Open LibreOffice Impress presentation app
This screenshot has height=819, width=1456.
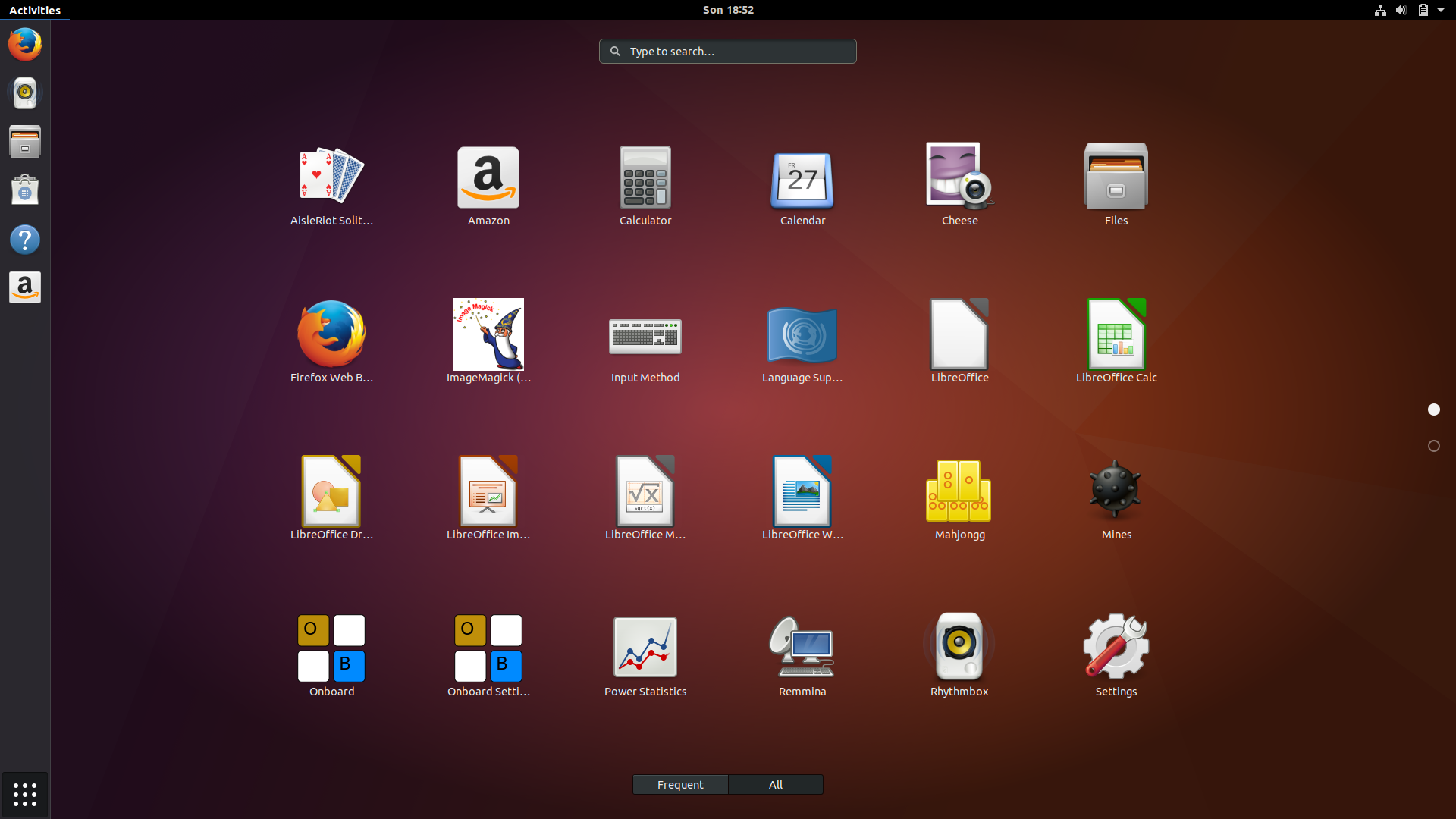point(488,491)
